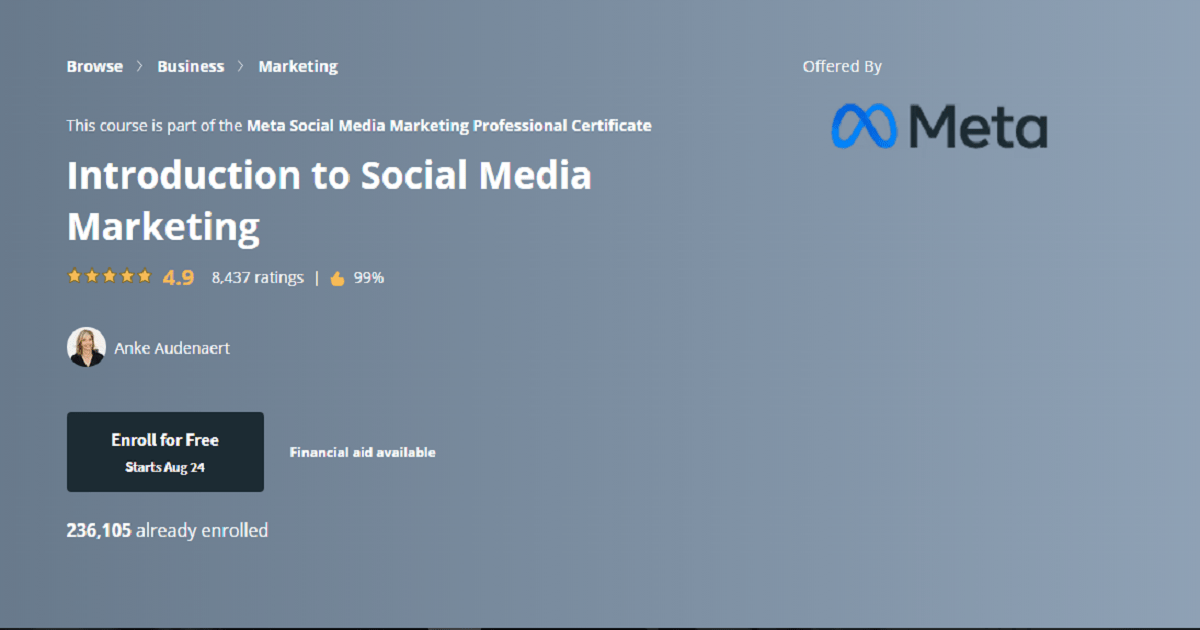Click Enroll for Free button
The width and height of the screenshot is (1200, 630).
coord(165,452)
